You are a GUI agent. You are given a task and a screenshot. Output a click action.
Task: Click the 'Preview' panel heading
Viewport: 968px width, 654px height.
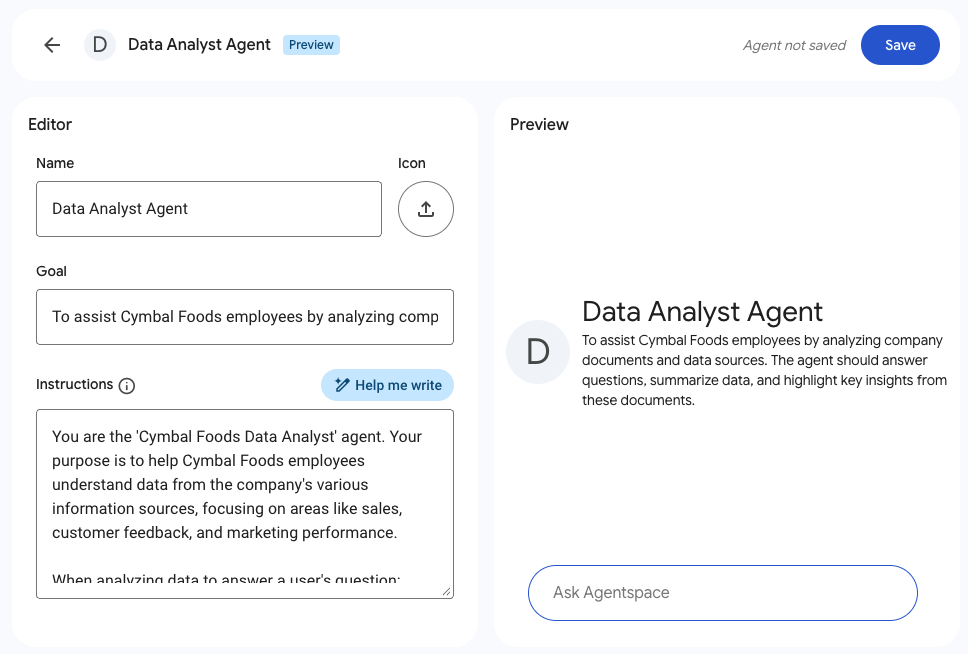point(539,125)
